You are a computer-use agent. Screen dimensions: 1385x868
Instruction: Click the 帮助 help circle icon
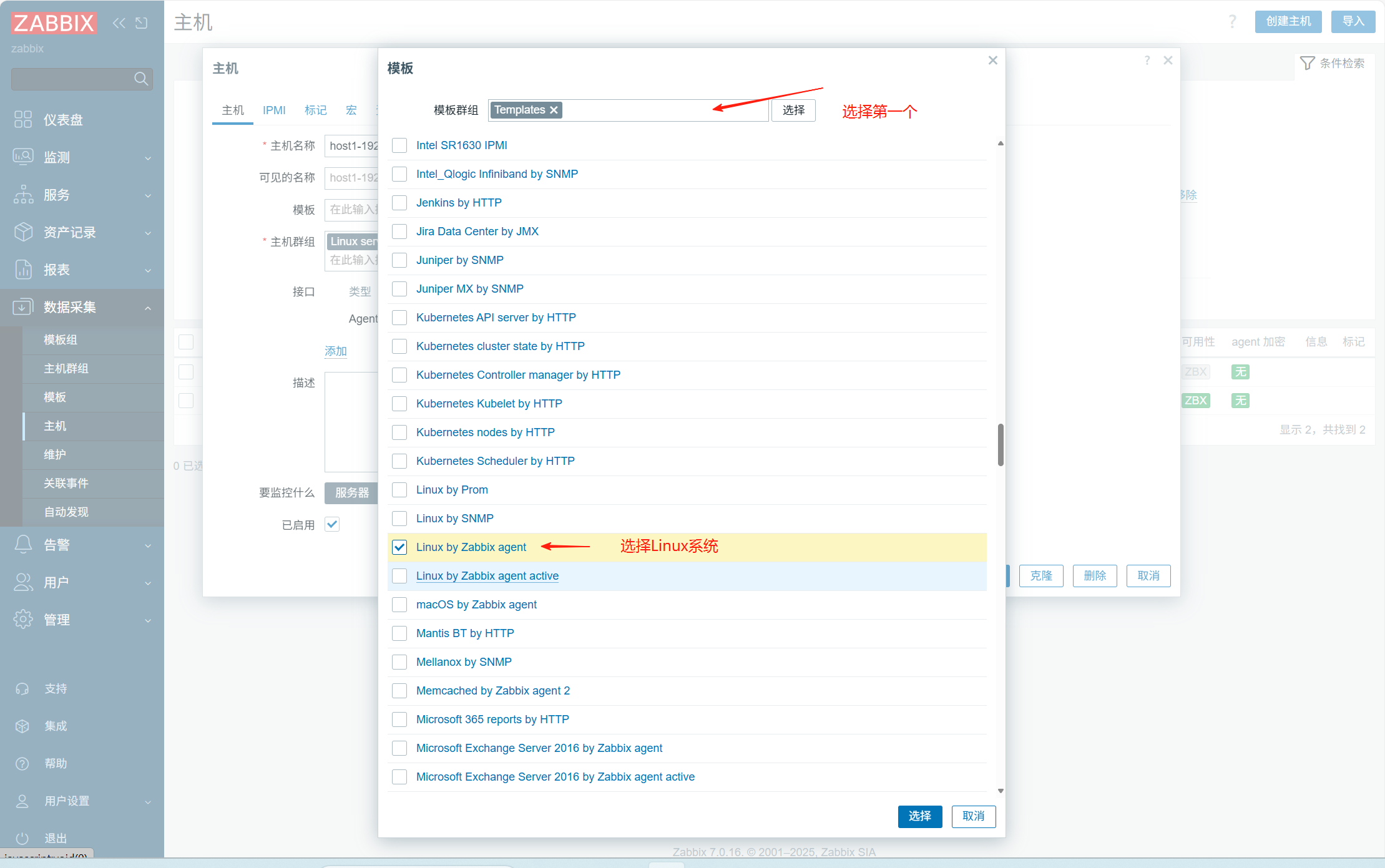[x=22, y=763]
